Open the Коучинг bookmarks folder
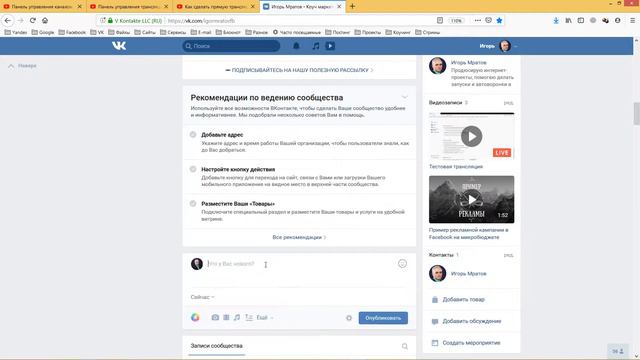This screenshot has width=640, height=360. (398, 32)
